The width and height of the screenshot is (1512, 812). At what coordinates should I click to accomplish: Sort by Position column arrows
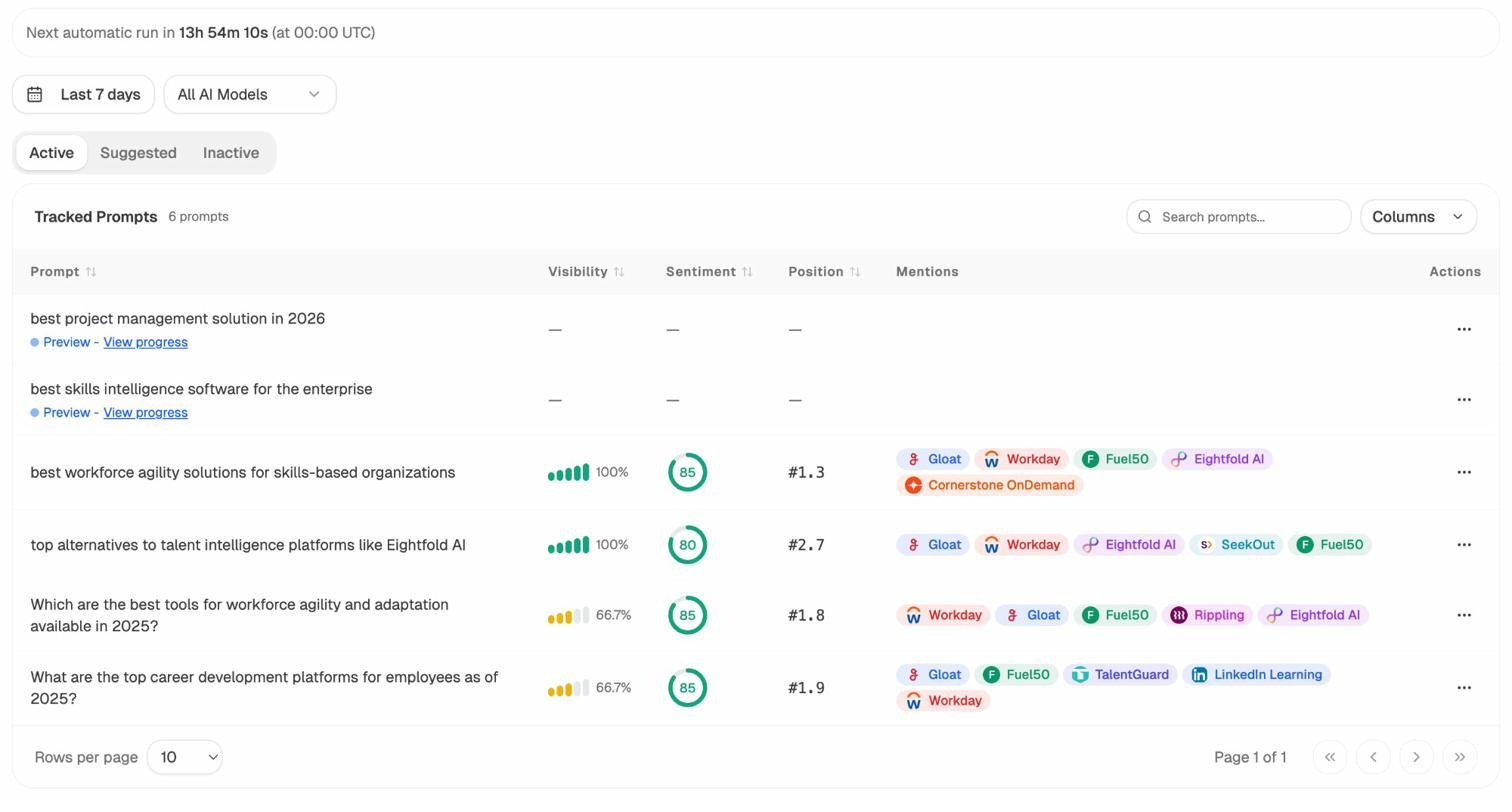point(854,272)
